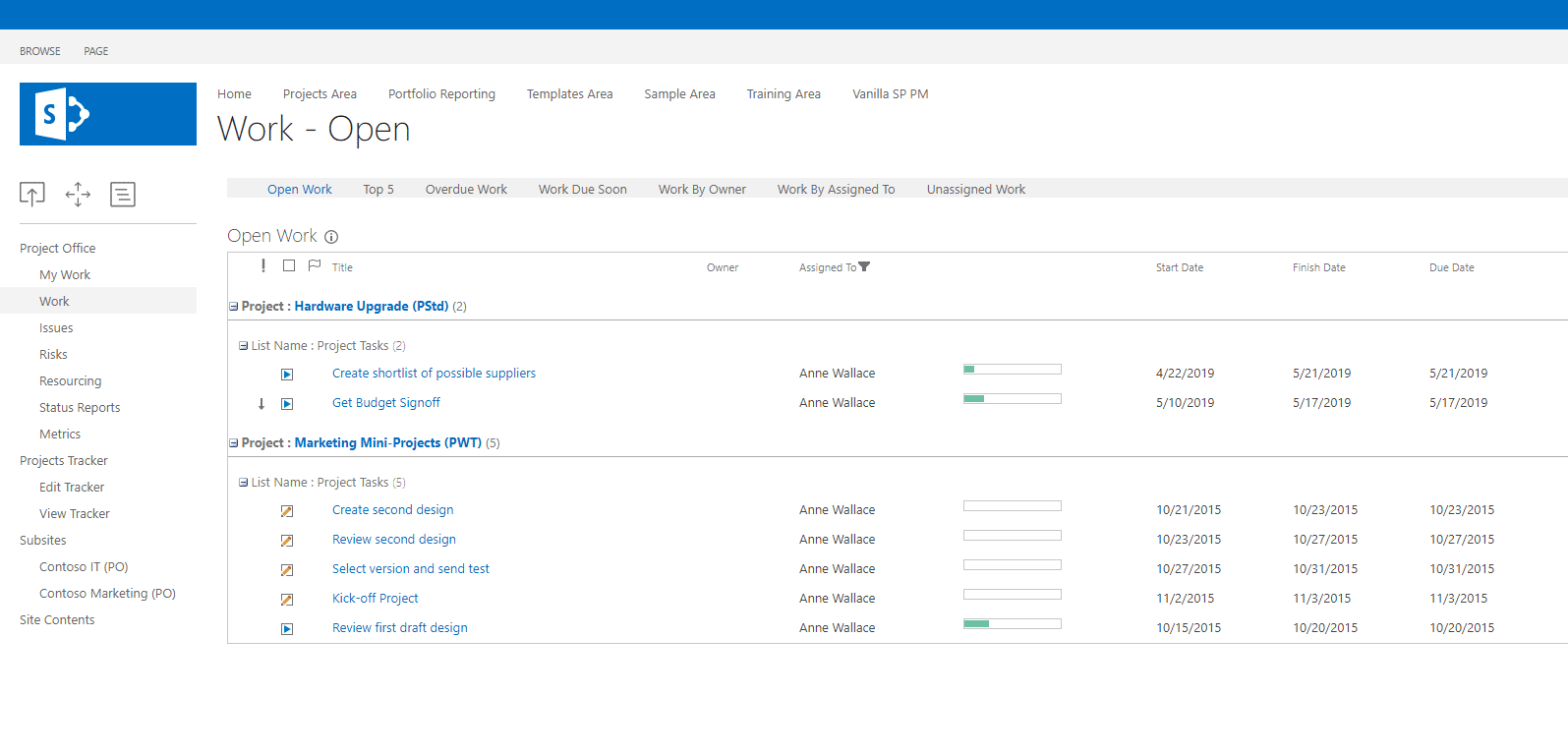Screen dimensions: 1568x754
Task: Open Edit Tracker in the sidebar
Action: tap(72, 488)
